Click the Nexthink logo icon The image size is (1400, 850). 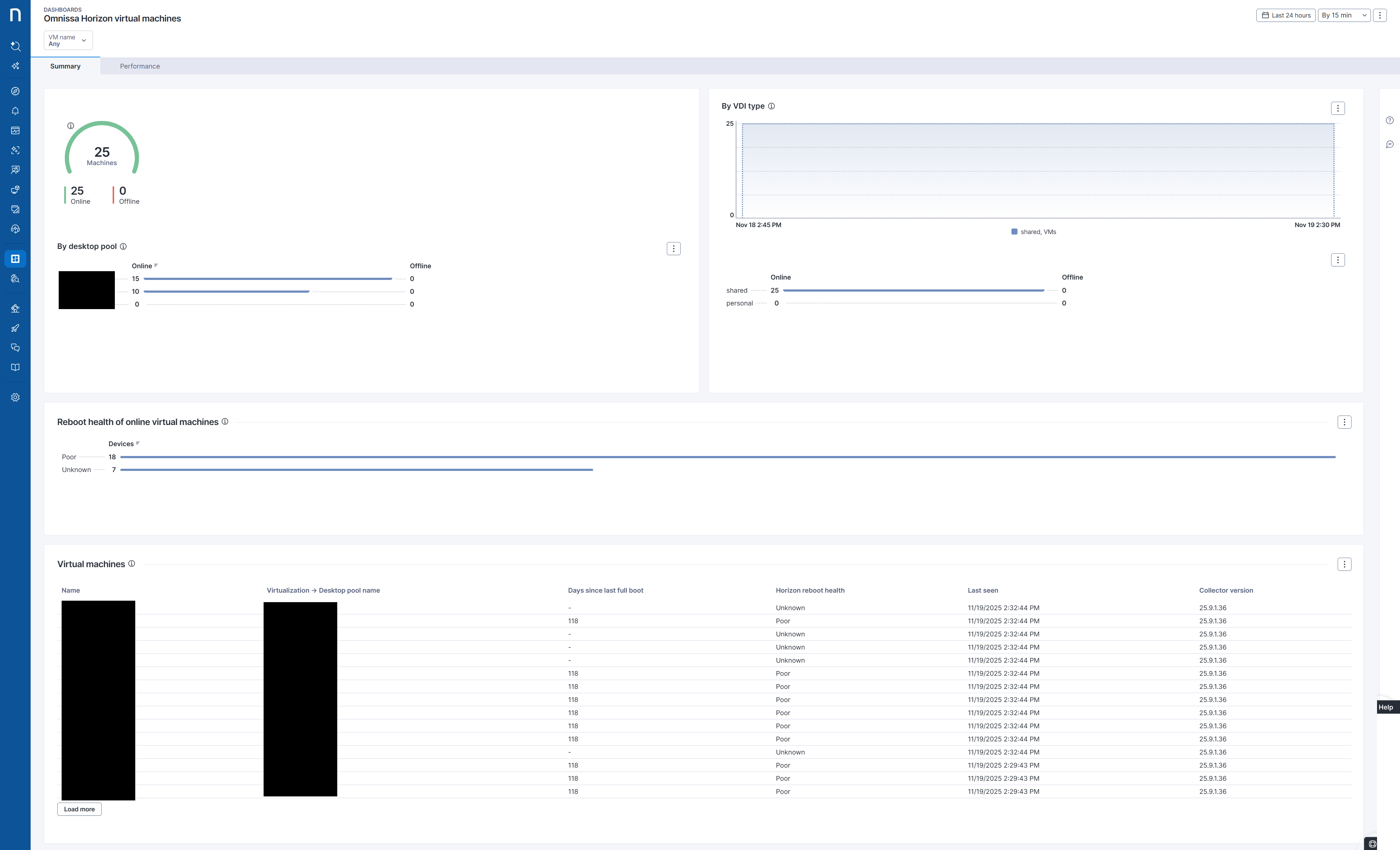[x=15, y=15]
